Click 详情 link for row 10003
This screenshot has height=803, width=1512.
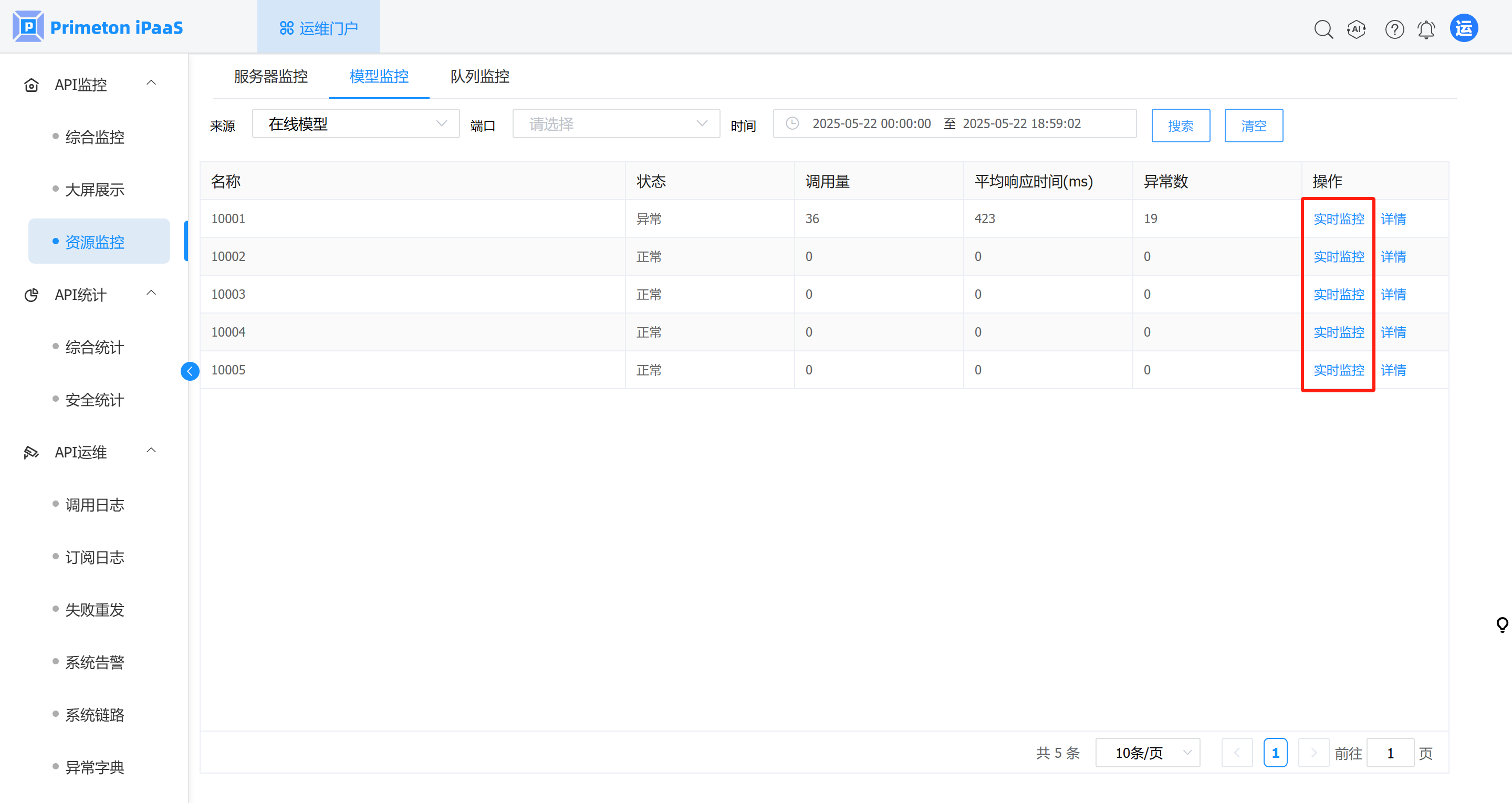coord(1393,295)
